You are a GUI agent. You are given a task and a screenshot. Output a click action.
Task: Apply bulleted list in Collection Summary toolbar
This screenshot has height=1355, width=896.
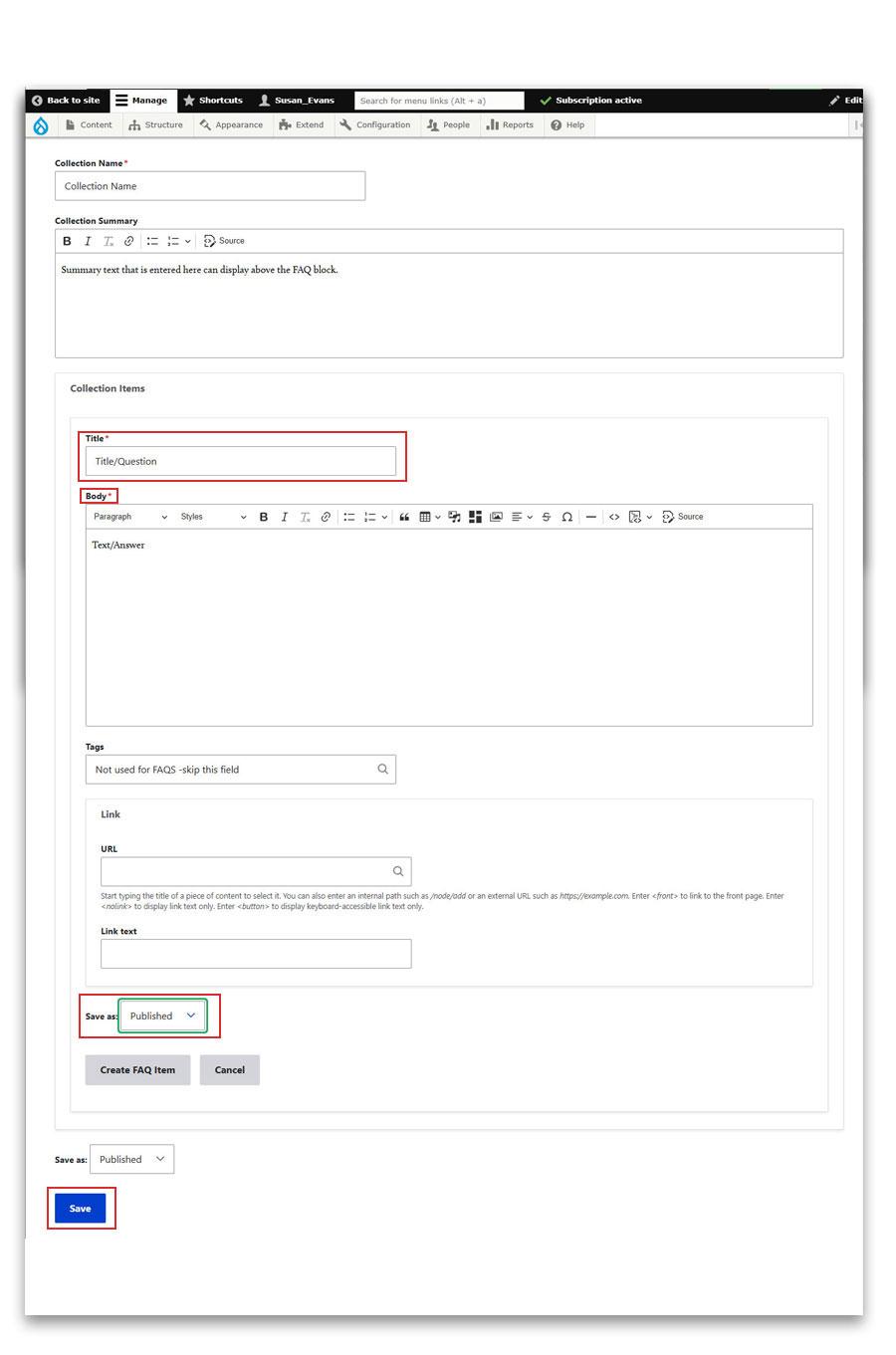[x=152, y=241]
